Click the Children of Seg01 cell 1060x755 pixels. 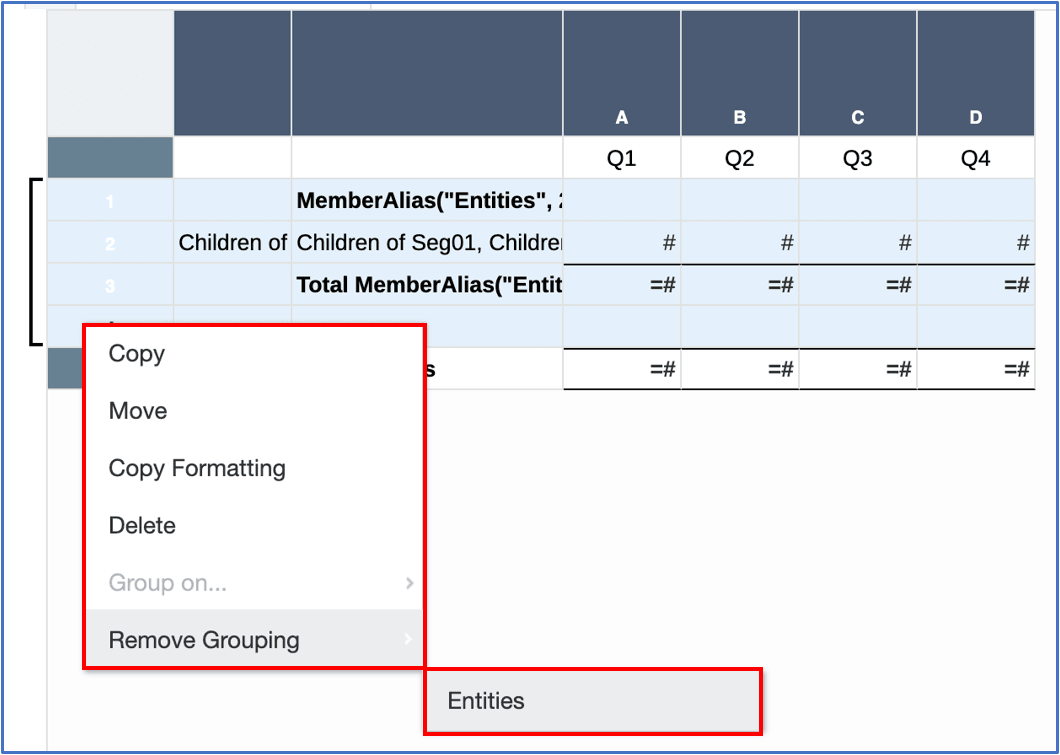427,243
